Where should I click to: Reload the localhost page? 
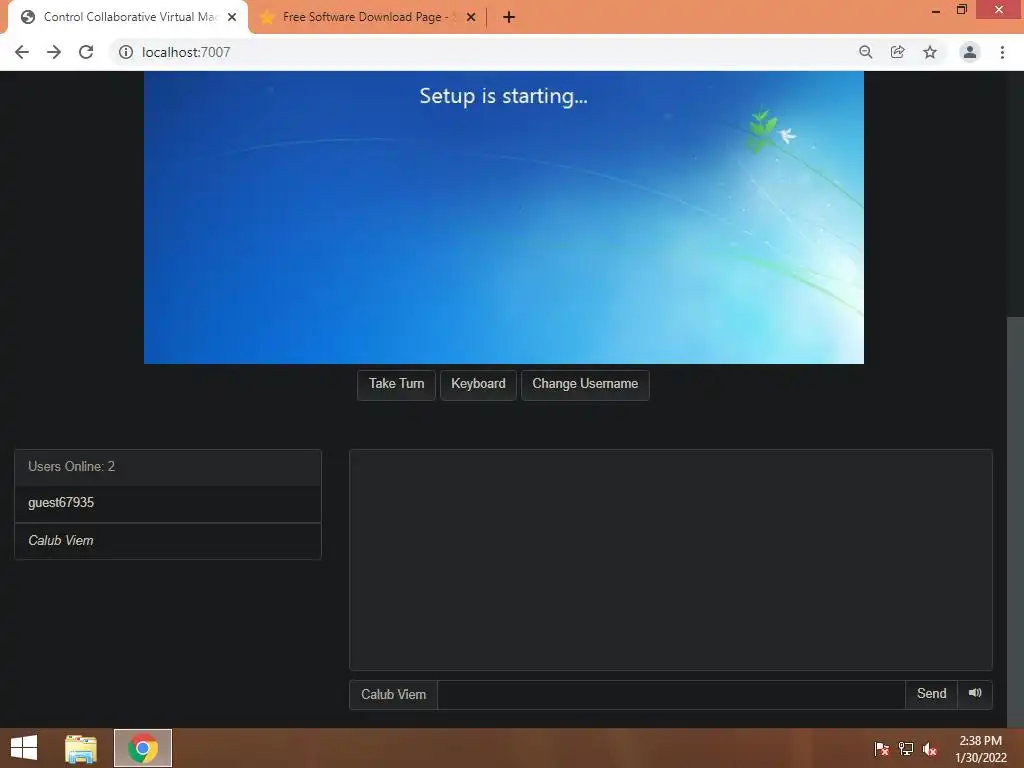click(x=86, y=52)
